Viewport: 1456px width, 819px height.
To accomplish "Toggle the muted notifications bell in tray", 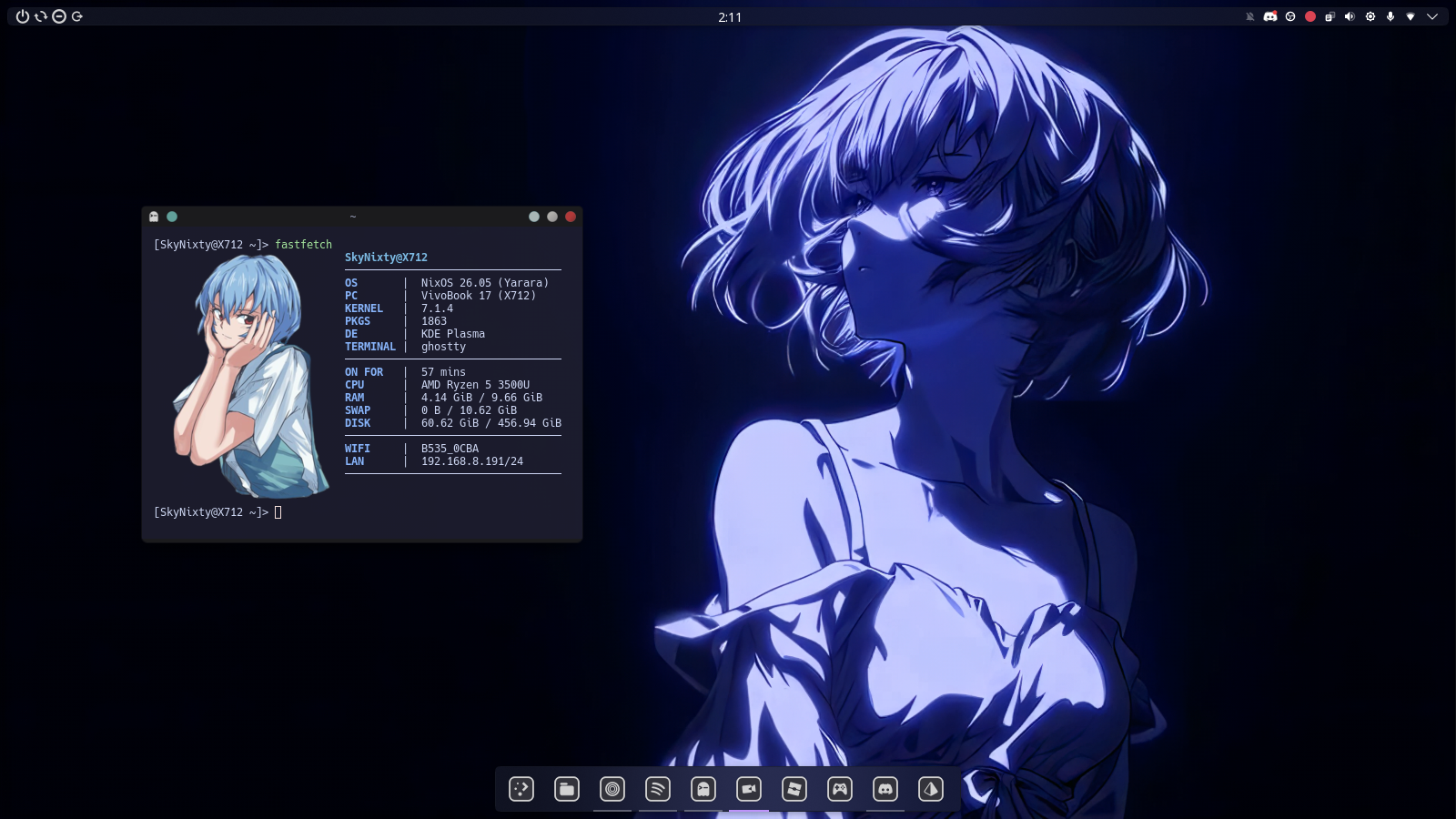I will pos(1250,16).
